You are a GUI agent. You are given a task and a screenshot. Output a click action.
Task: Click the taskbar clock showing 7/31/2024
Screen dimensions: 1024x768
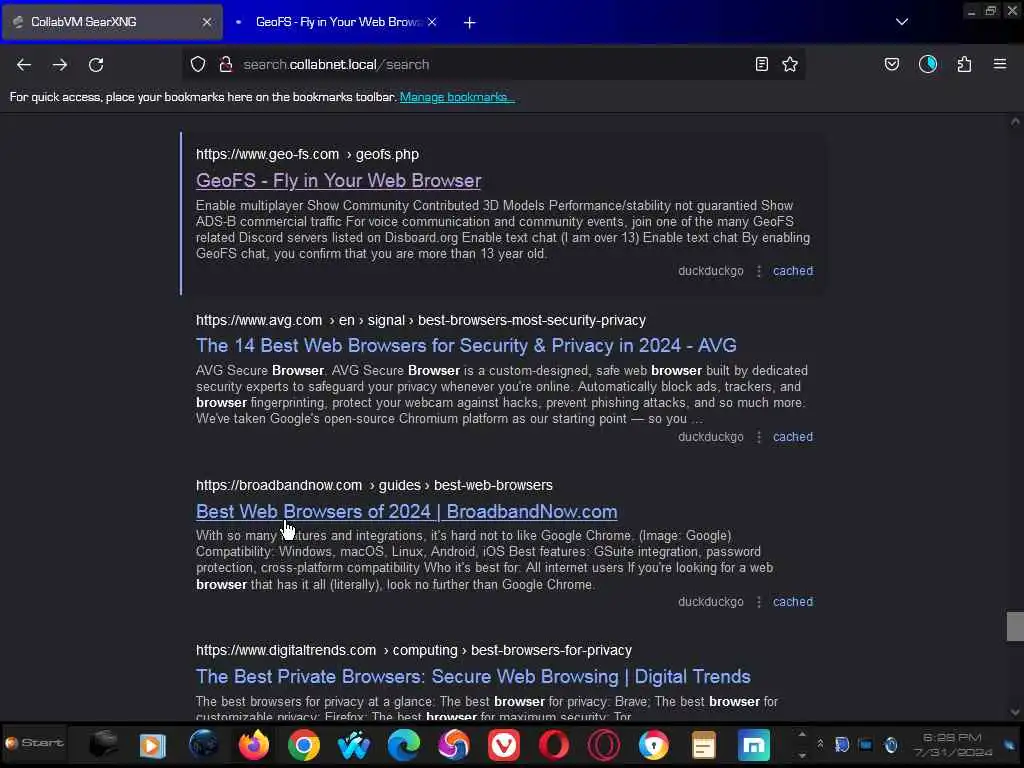click(x=952, y=744)
